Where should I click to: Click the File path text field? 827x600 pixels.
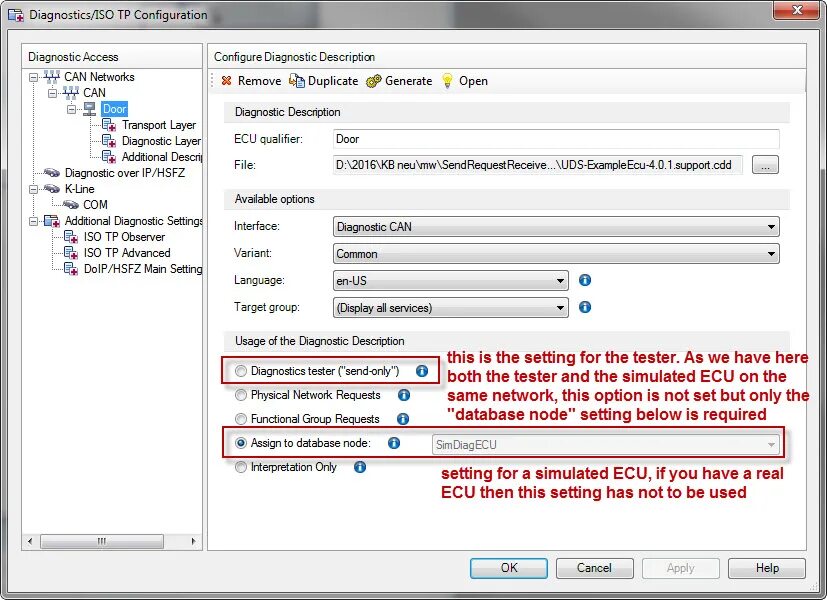pyautogui.click(x=537, y=165)
